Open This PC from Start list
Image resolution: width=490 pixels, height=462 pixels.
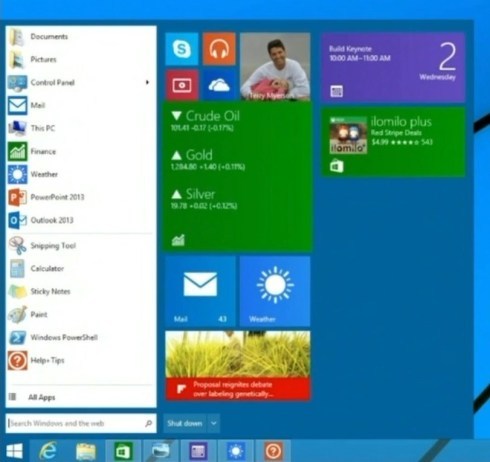pos(80,128)
